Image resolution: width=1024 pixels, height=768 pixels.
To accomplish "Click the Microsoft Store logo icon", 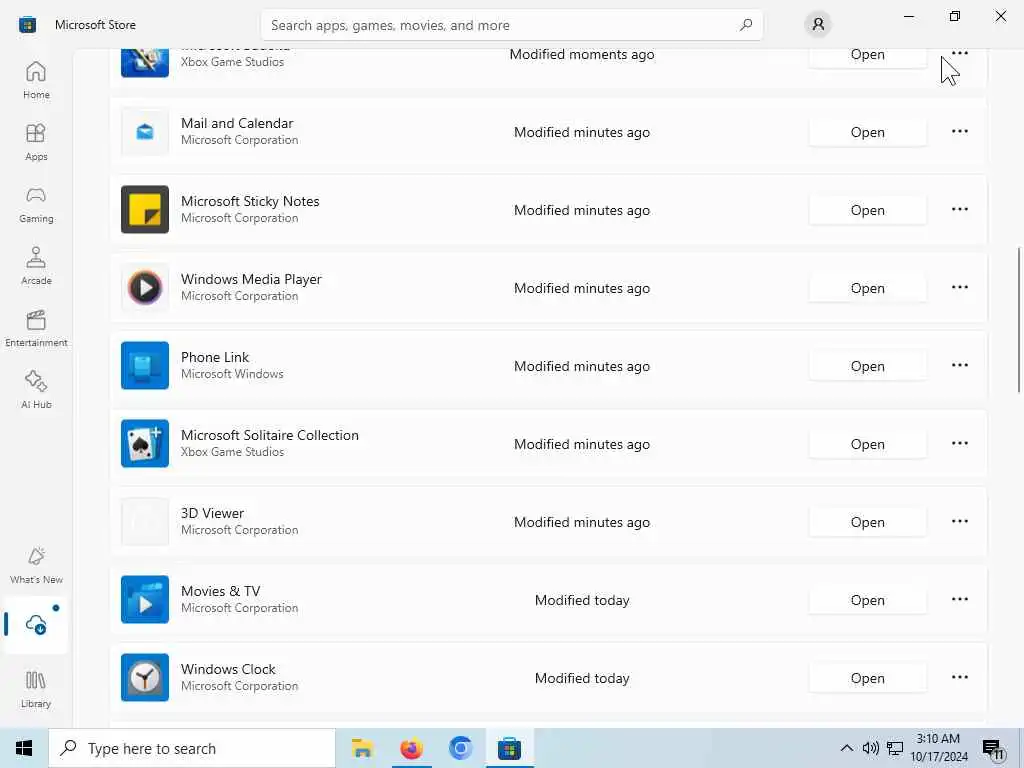I will (27, 25).
